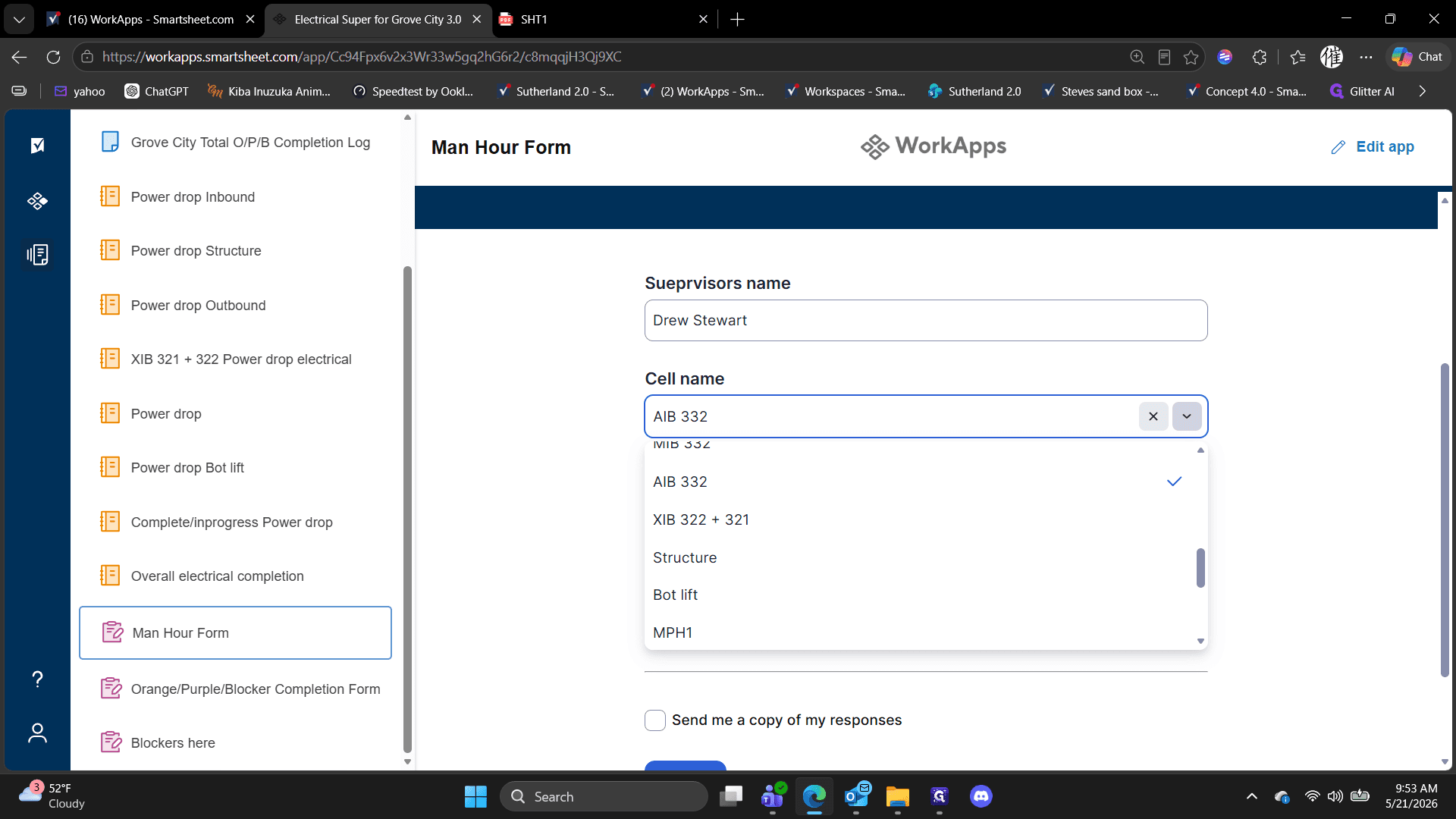Enable Send me a copy checkbox
1456x819 pixels.
655,720
